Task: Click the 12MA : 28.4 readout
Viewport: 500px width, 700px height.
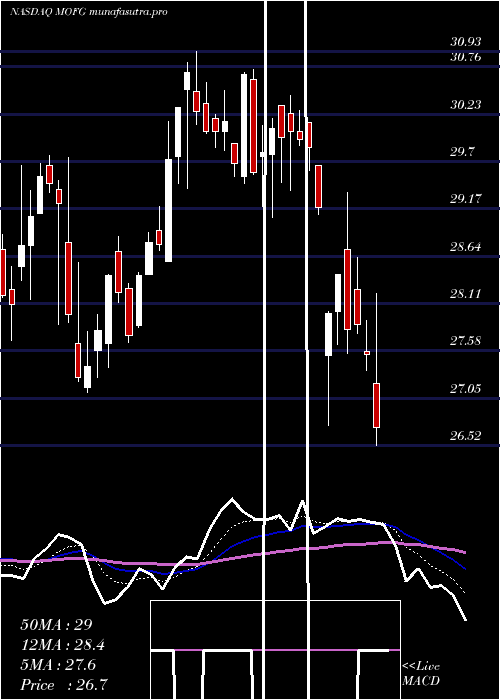Action: (65, 645)
